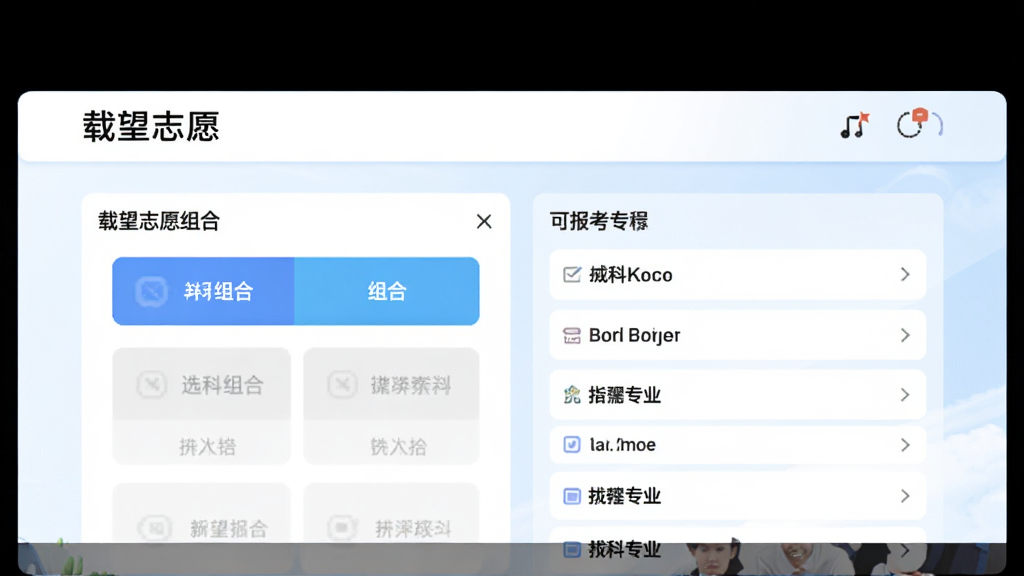Open the lar.fmoe list entry
This screenshot has width=1024, height=576.
coord(738,445)
